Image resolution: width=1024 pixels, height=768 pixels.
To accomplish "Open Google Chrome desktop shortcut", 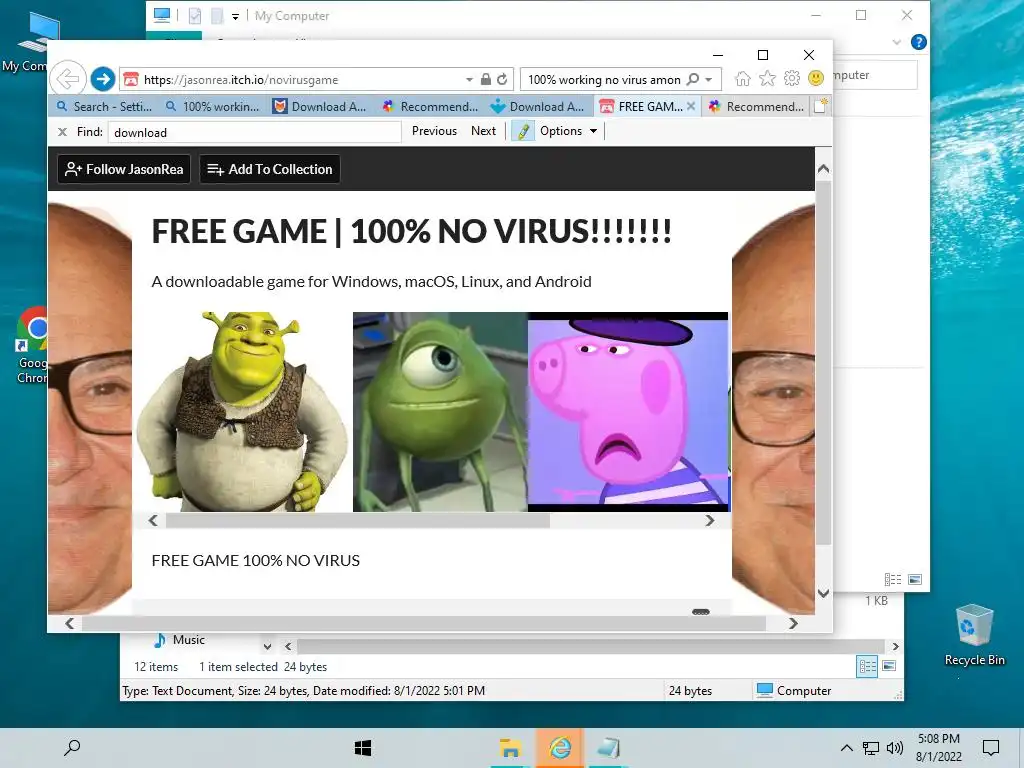I will (x=31, y=345).
